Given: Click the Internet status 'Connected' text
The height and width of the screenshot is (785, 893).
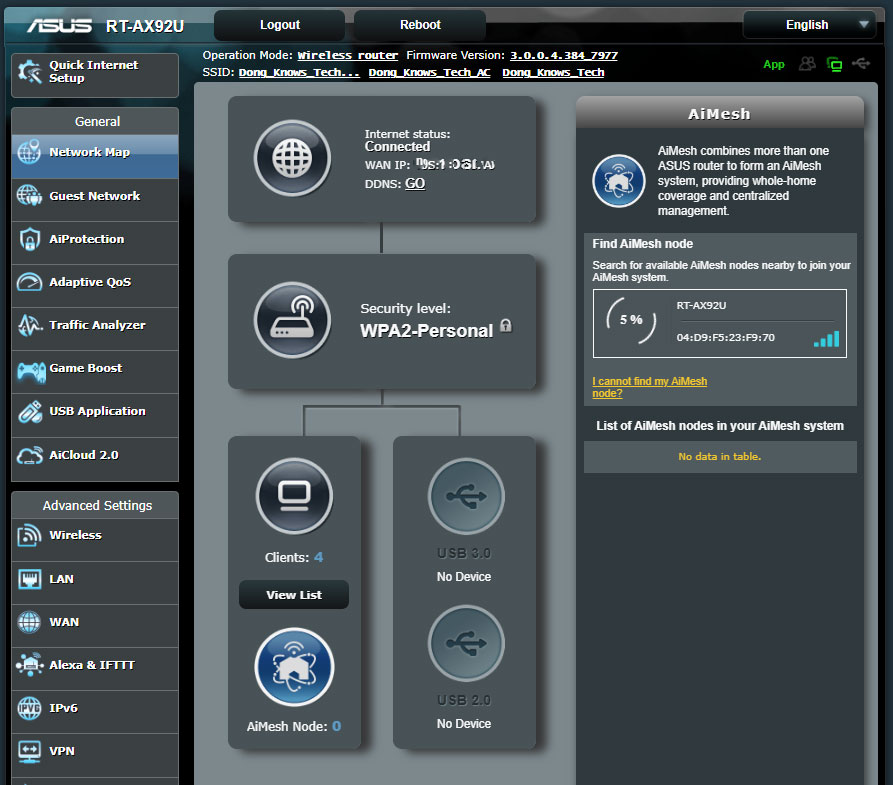Looking at the screenshot, I should click(x=398, y=147).
